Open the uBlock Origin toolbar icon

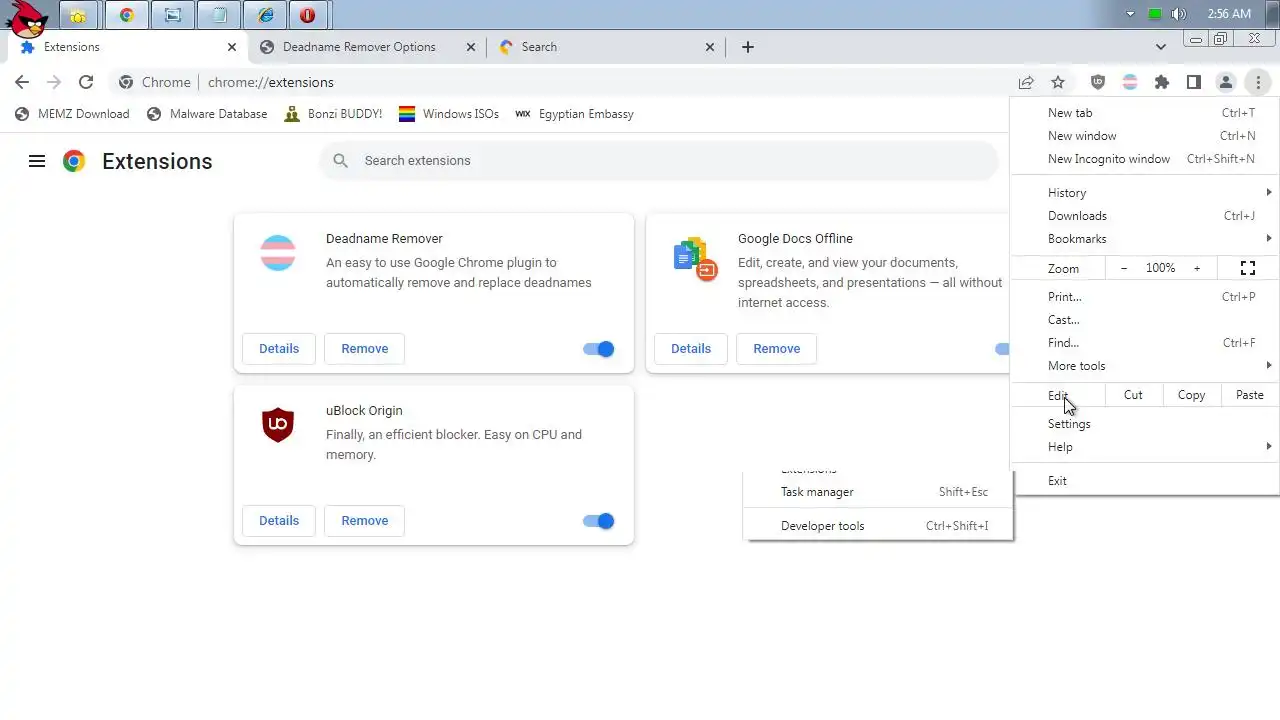(x=1098, y=82)
